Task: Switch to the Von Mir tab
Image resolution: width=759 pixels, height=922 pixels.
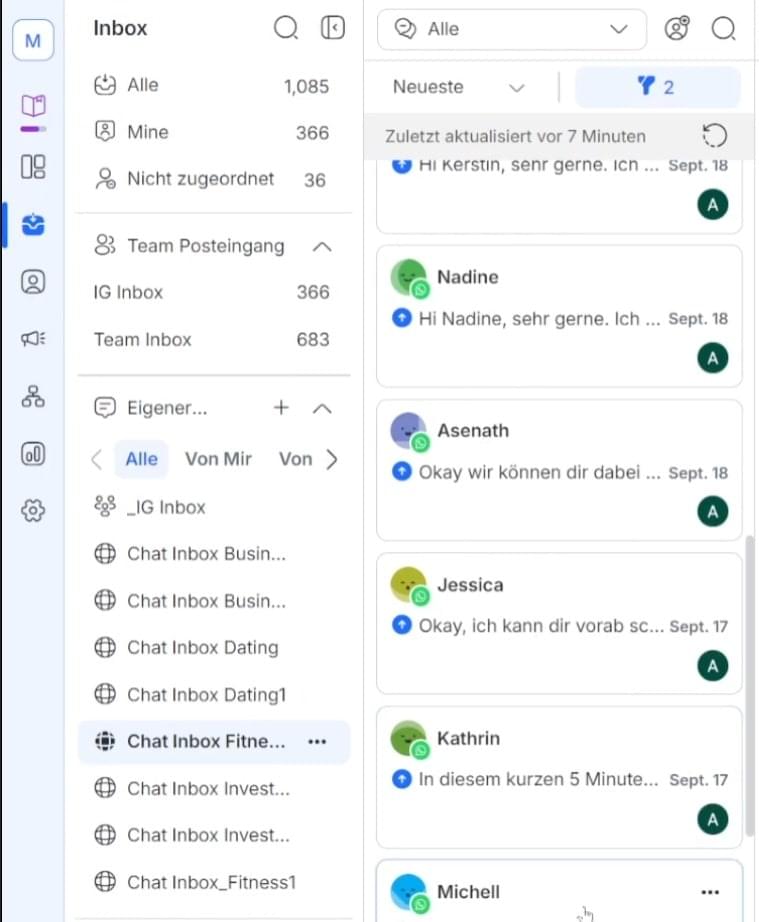Action: 218,459
